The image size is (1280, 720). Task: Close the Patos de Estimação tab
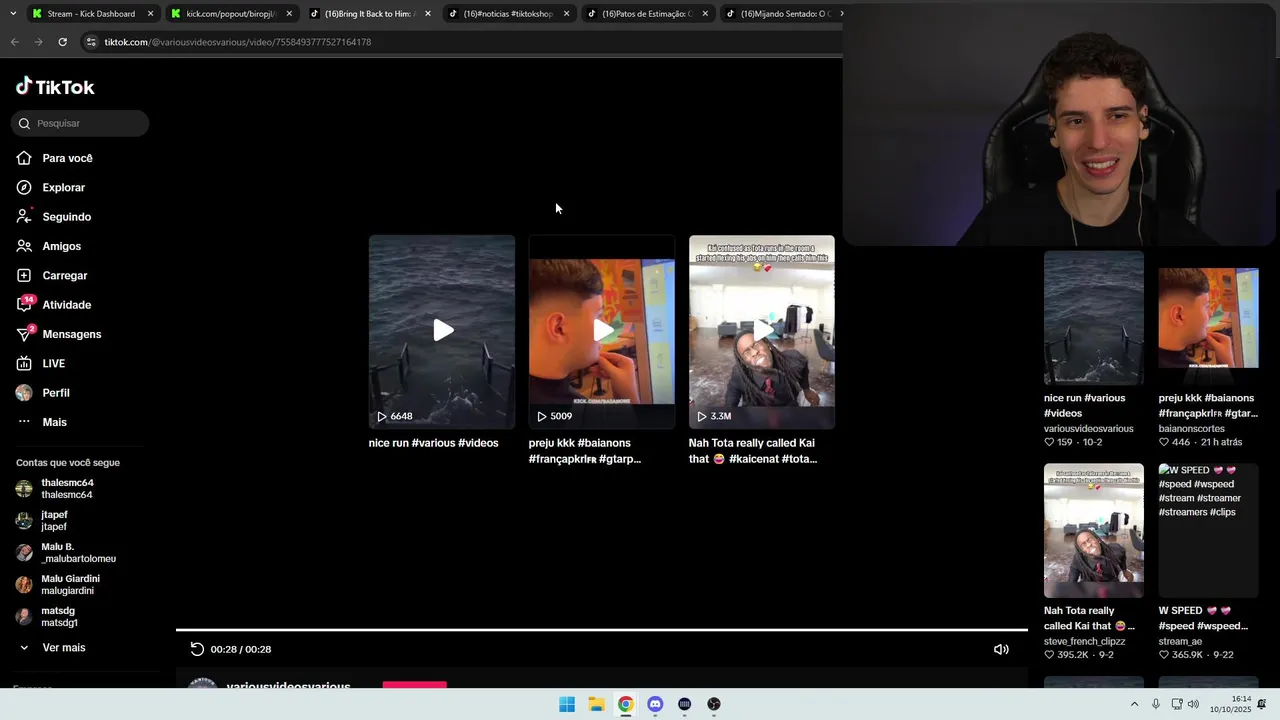[x=705, y=14]
